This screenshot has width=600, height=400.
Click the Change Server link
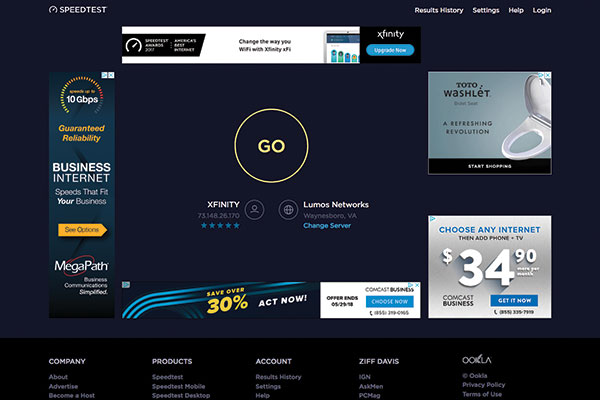point(327,225)
